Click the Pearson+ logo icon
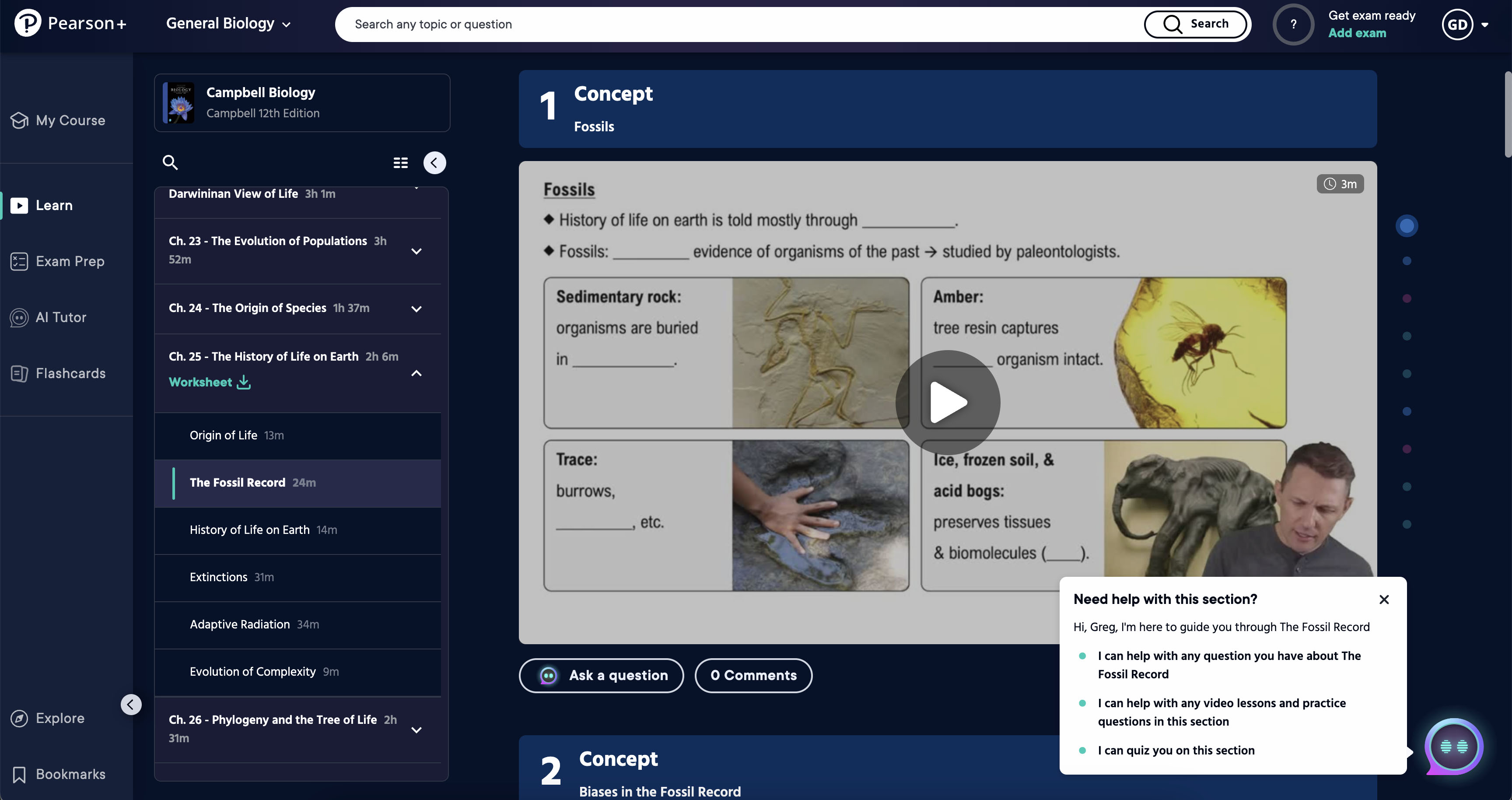 point(28,24)
